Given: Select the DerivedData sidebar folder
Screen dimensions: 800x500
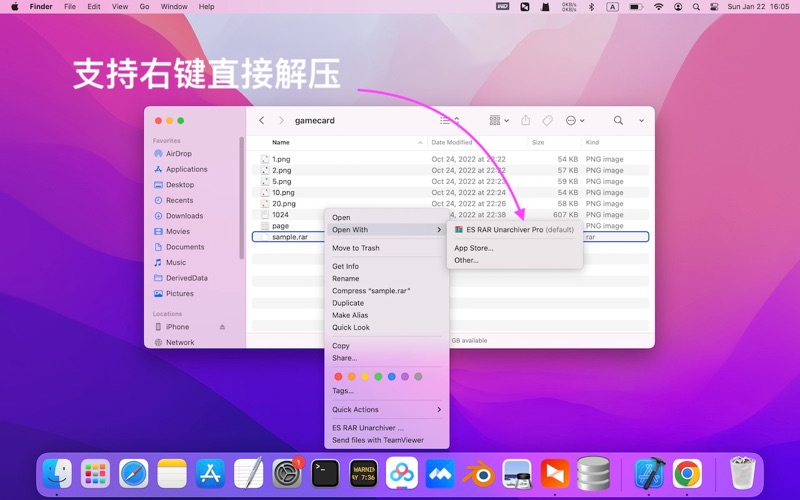Looking at the screenshot, I should coord(181,278).
